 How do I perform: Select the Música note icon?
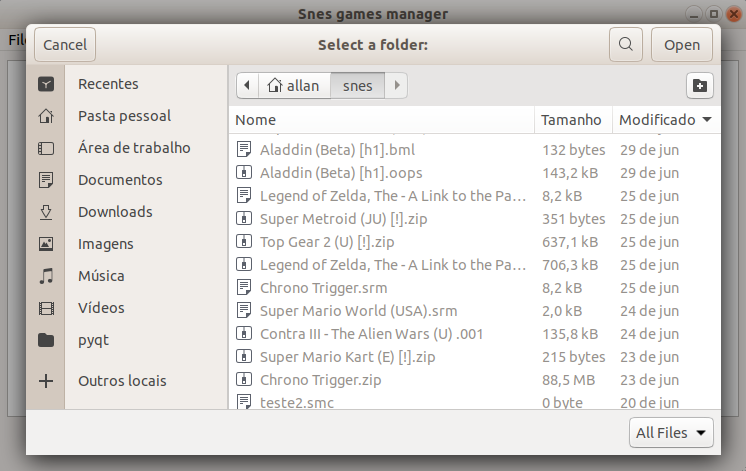coord(46,276)
